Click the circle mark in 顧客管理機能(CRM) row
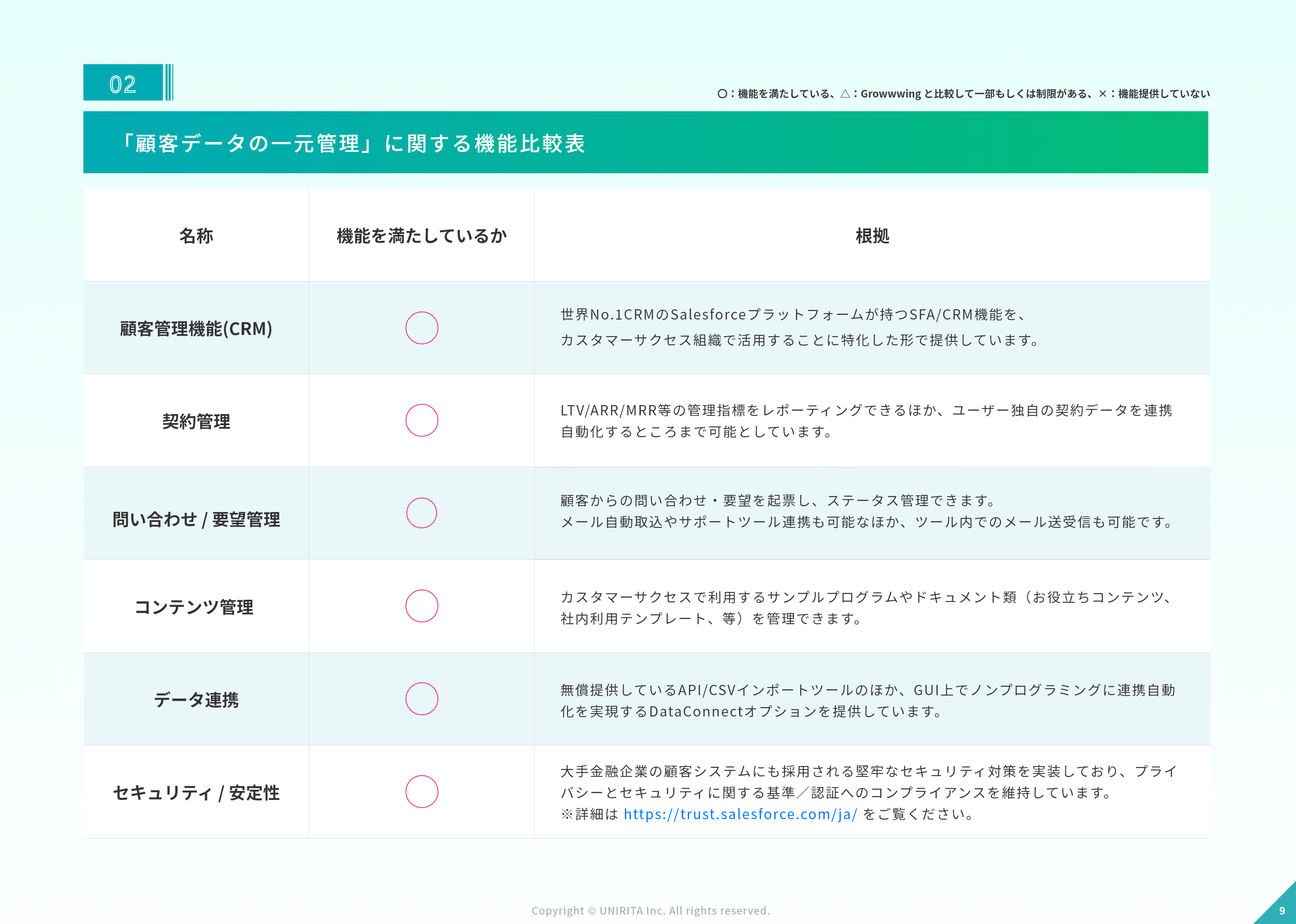 422,328
